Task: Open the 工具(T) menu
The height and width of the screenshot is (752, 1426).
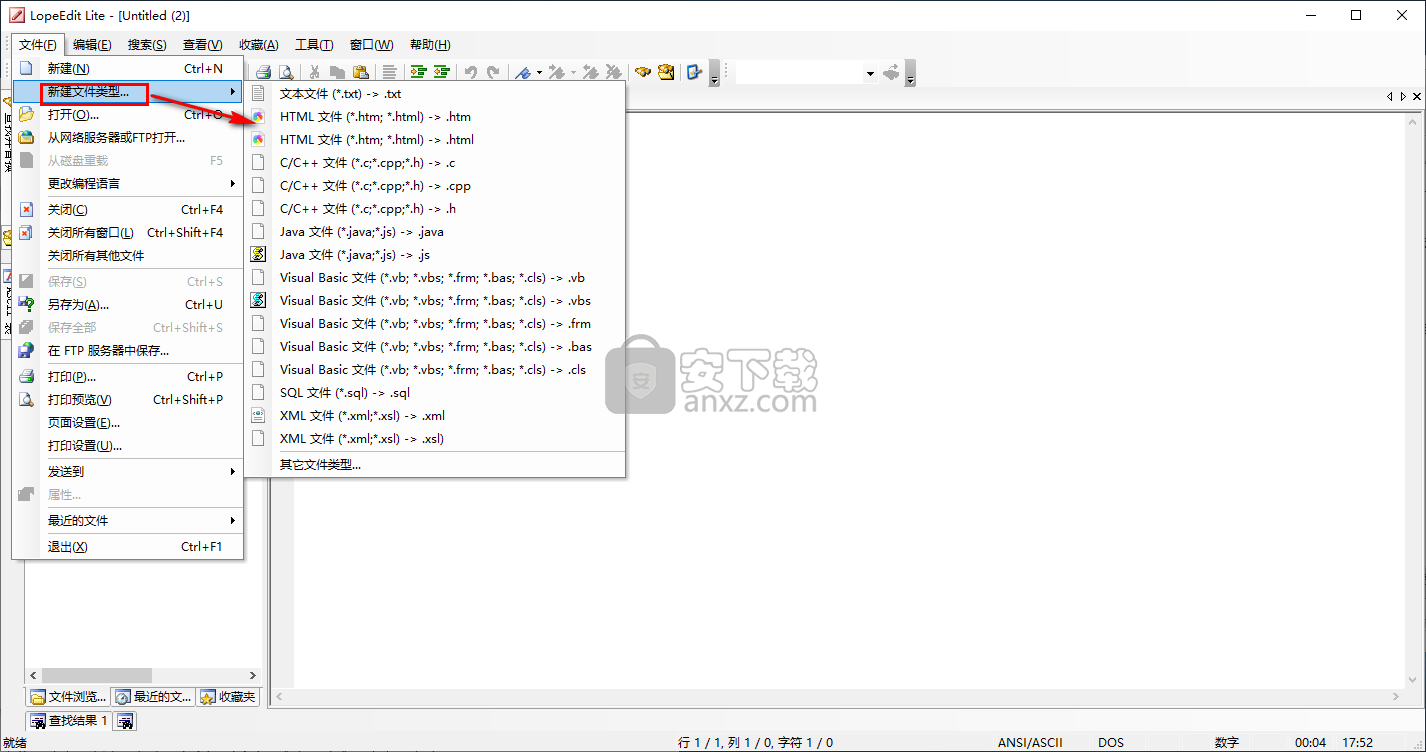Action: pyautogui.click(x=314, y=44)
